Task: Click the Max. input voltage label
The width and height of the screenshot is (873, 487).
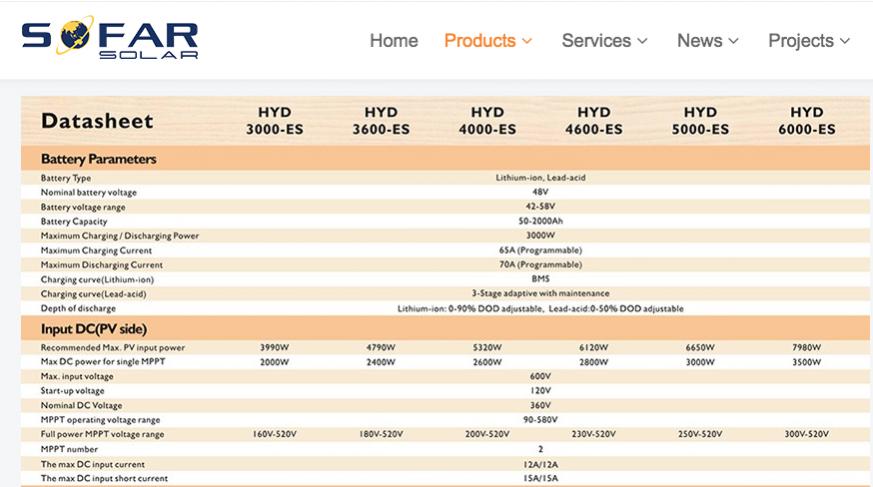Action: [x=77, y=377]
